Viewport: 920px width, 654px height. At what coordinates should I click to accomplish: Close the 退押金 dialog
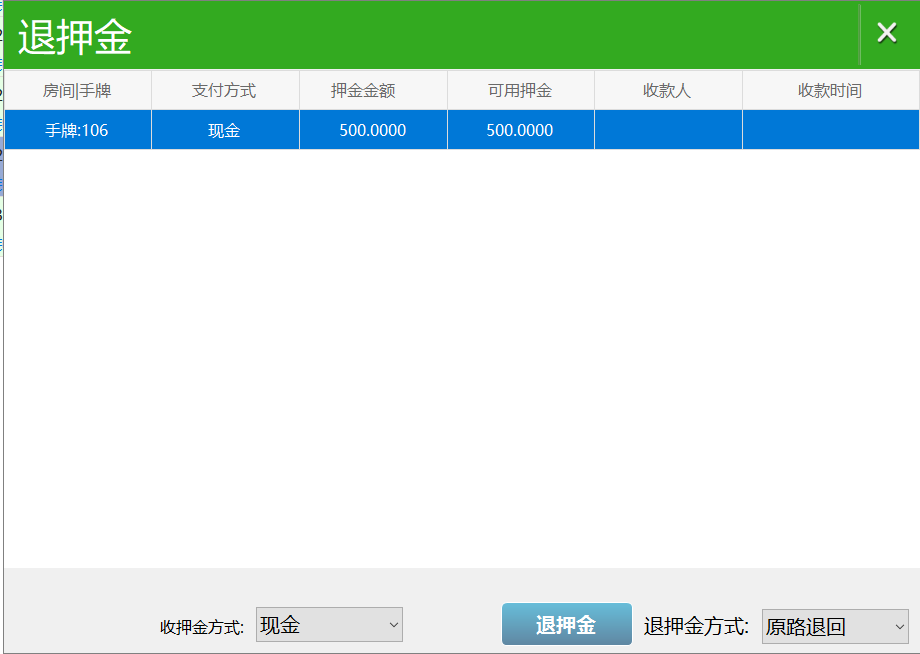(x=887, y=32)
